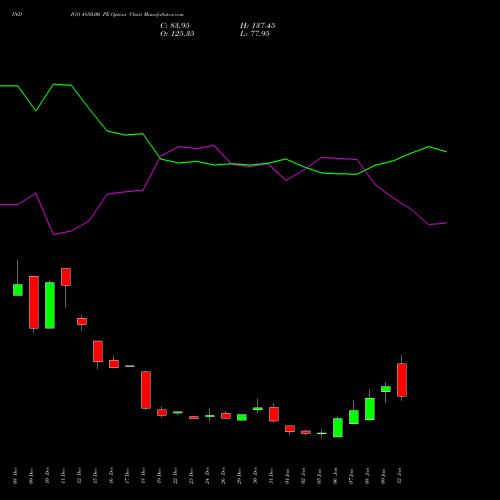Viewport: 500px width, 500px height.
Task: Click the green candlestick for 07 Jan
Action: (354, 417)
